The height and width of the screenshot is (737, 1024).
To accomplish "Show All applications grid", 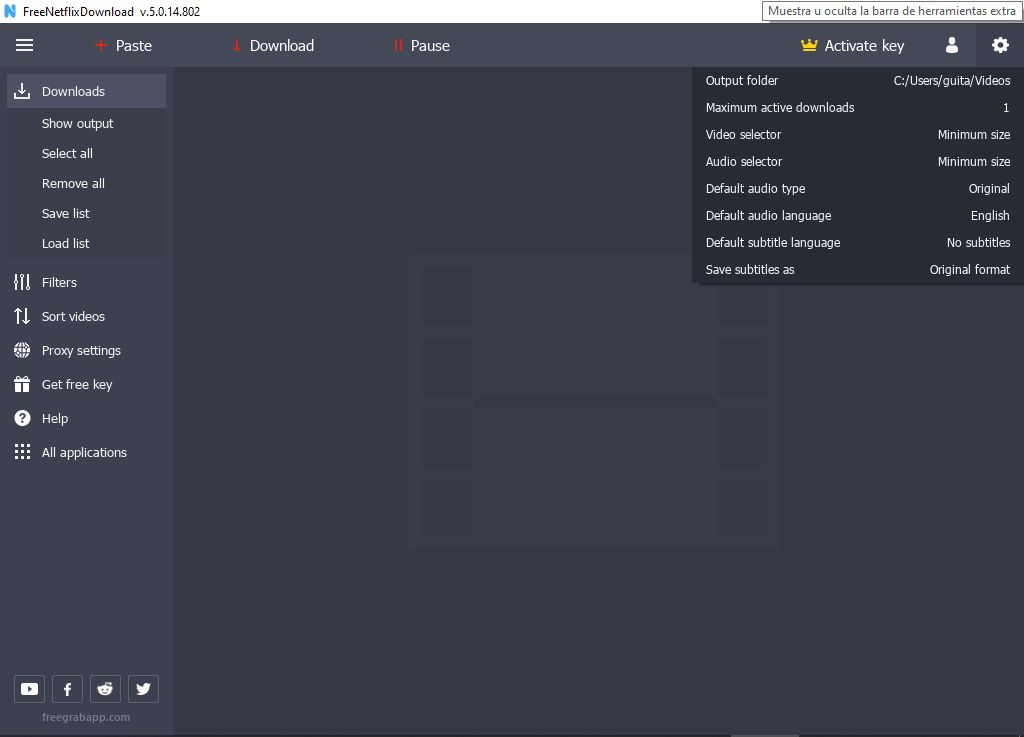I will tap(22, 452).
